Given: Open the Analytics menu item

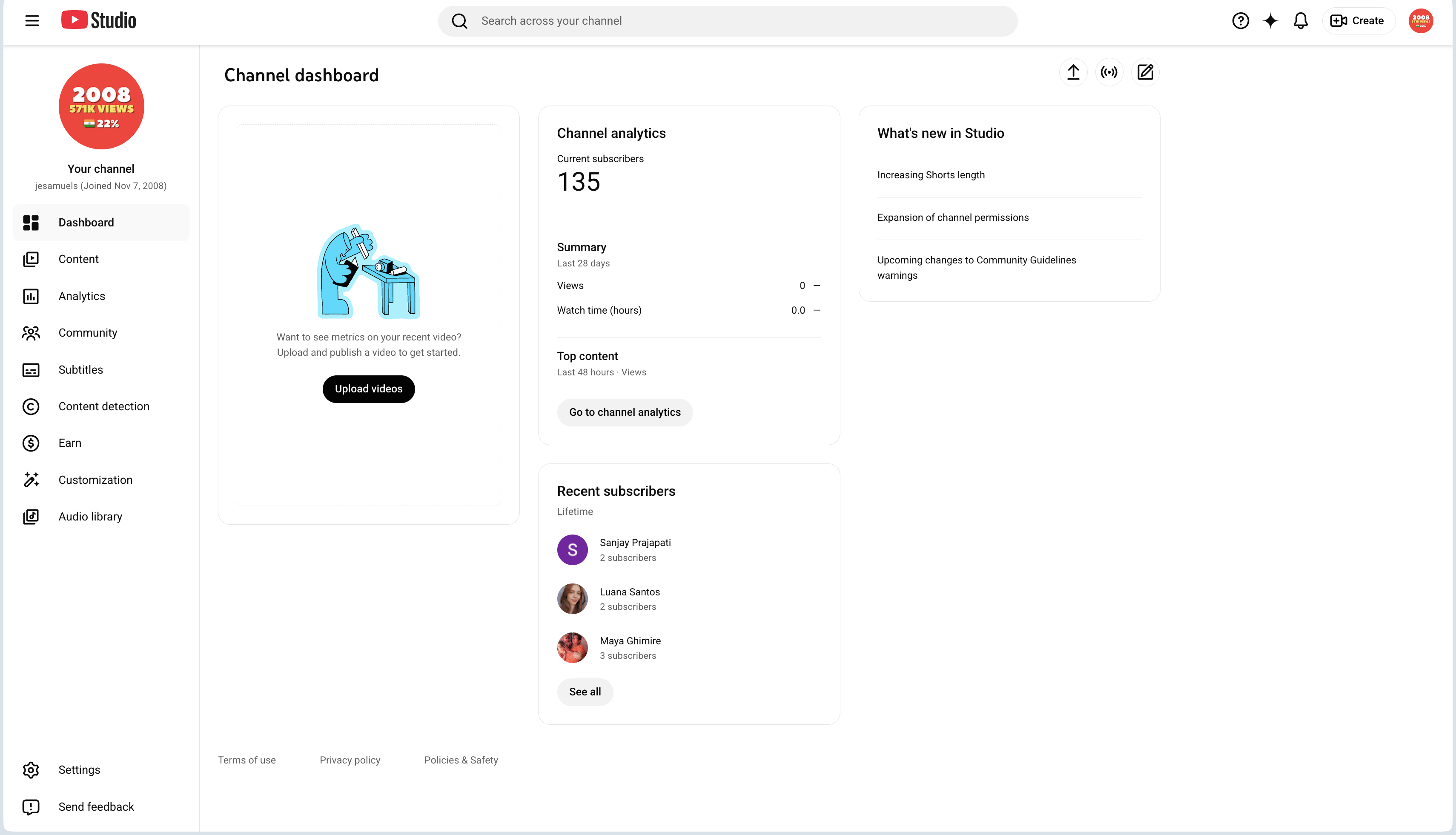Looking at the screenshot, I should (101, 296).
